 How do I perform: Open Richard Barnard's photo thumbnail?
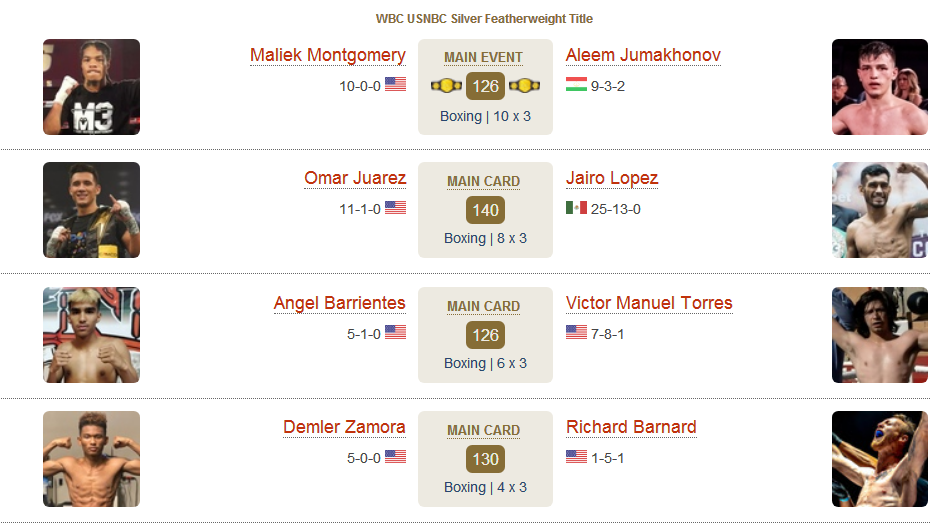[x=880, y=459]
